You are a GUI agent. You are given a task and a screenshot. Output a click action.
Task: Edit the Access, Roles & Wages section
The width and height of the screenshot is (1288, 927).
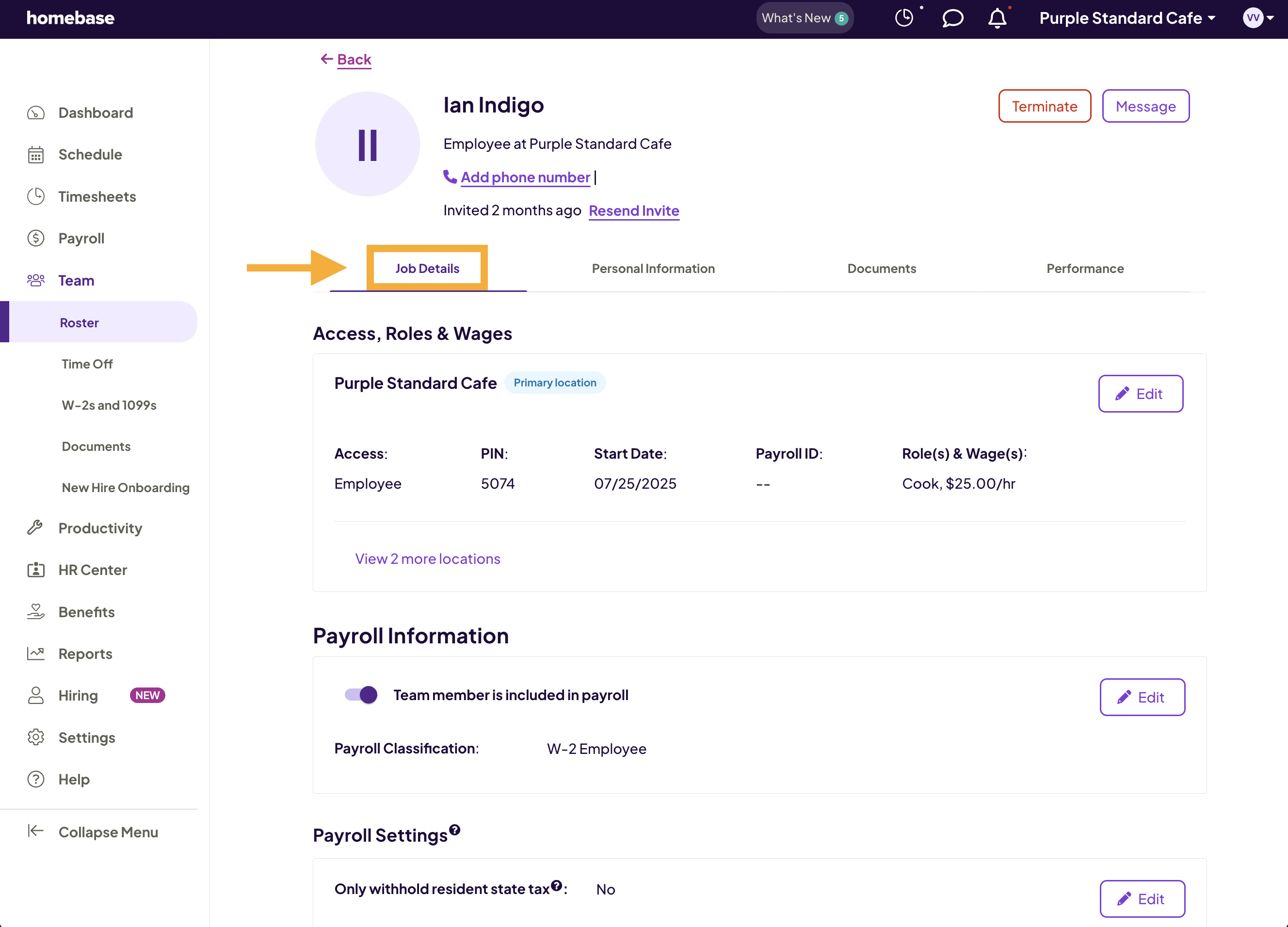(x=1141, y=393)
